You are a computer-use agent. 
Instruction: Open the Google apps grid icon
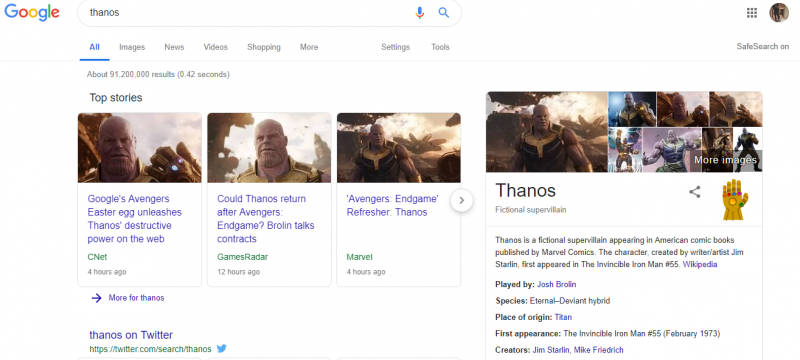click(x=752, y=13)
